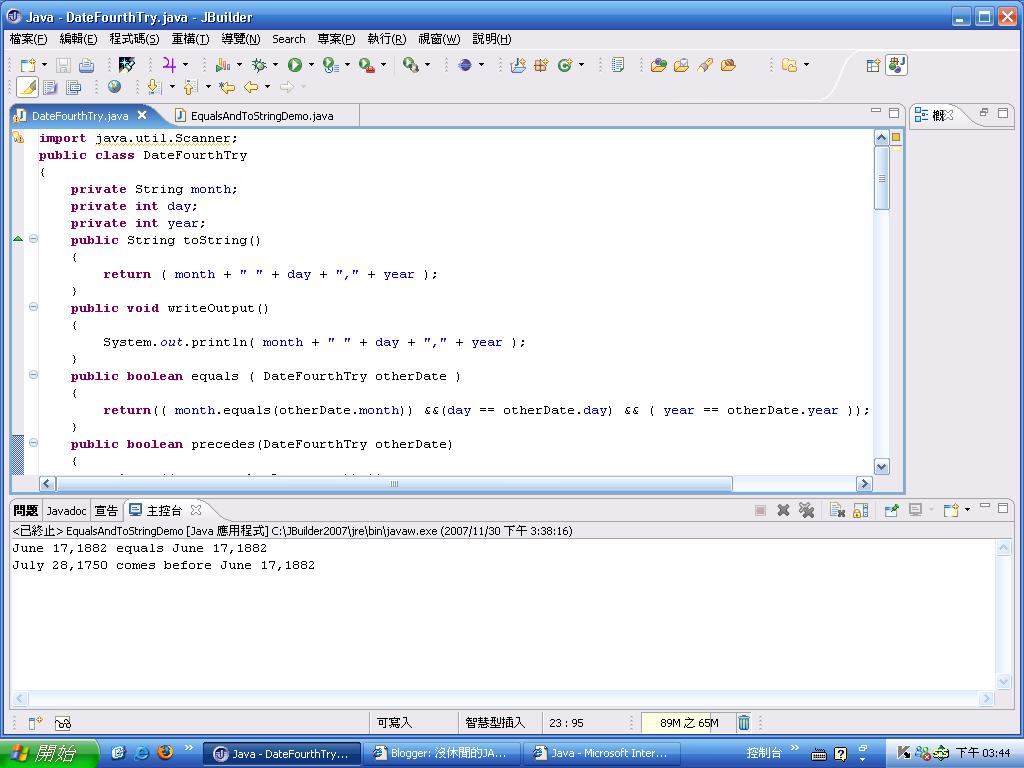Click the New file wizard icon
Image resolution: width=1024 pixels, height=768 pixels.
[x=27, y=65]
